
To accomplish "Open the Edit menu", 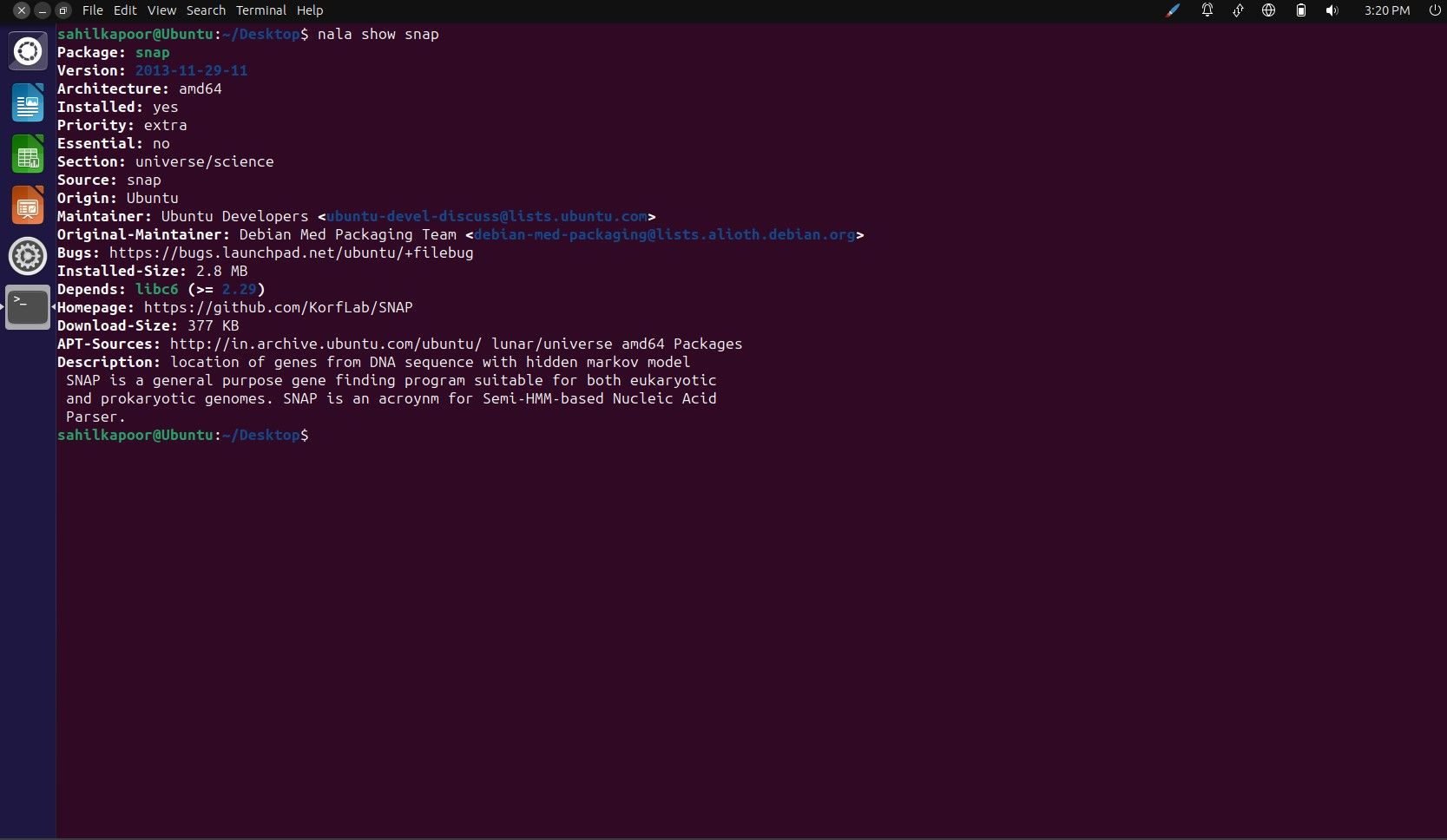I will (x=125, y=10).
